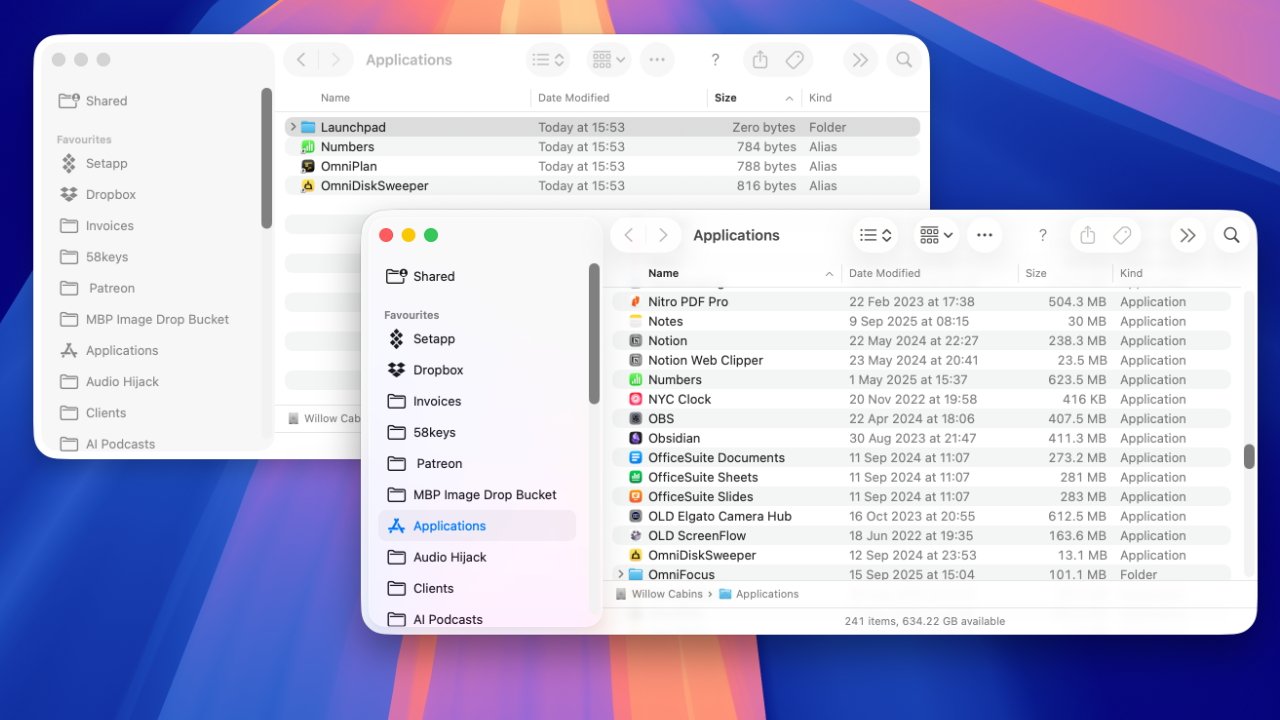Viewport: 1280px width, 720px height.
Task: Click the chevron double-arrow toolbar overflow control
Action: [x=1188, y=235]
